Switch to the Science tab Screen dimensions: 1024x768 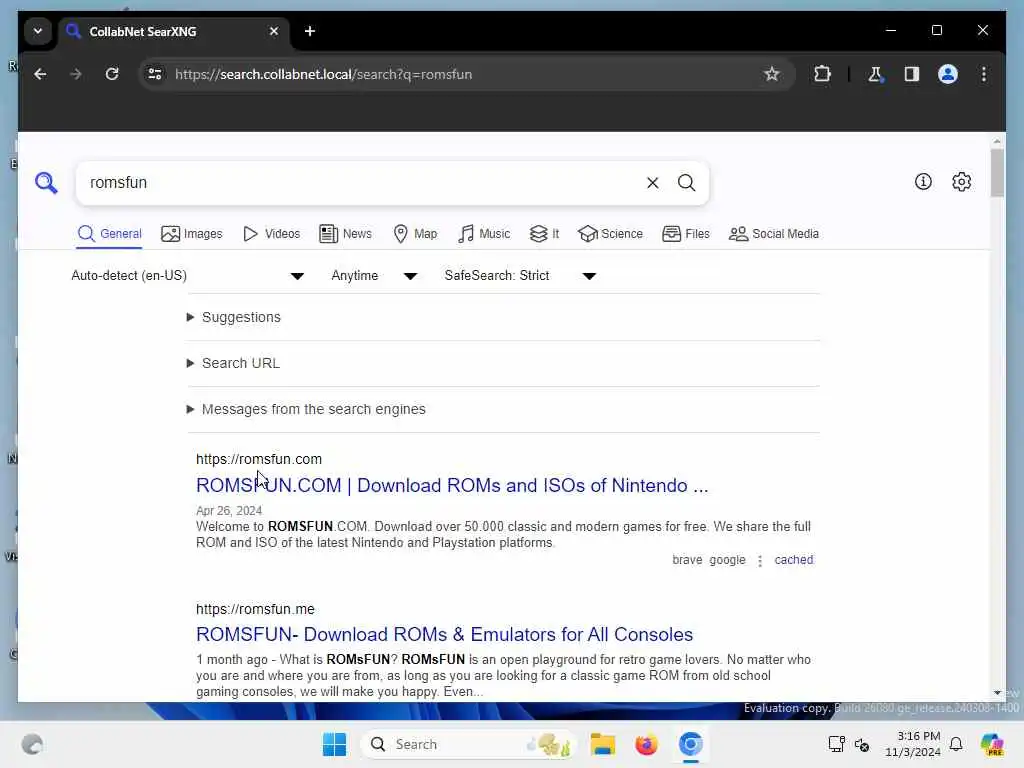point(611,234)
